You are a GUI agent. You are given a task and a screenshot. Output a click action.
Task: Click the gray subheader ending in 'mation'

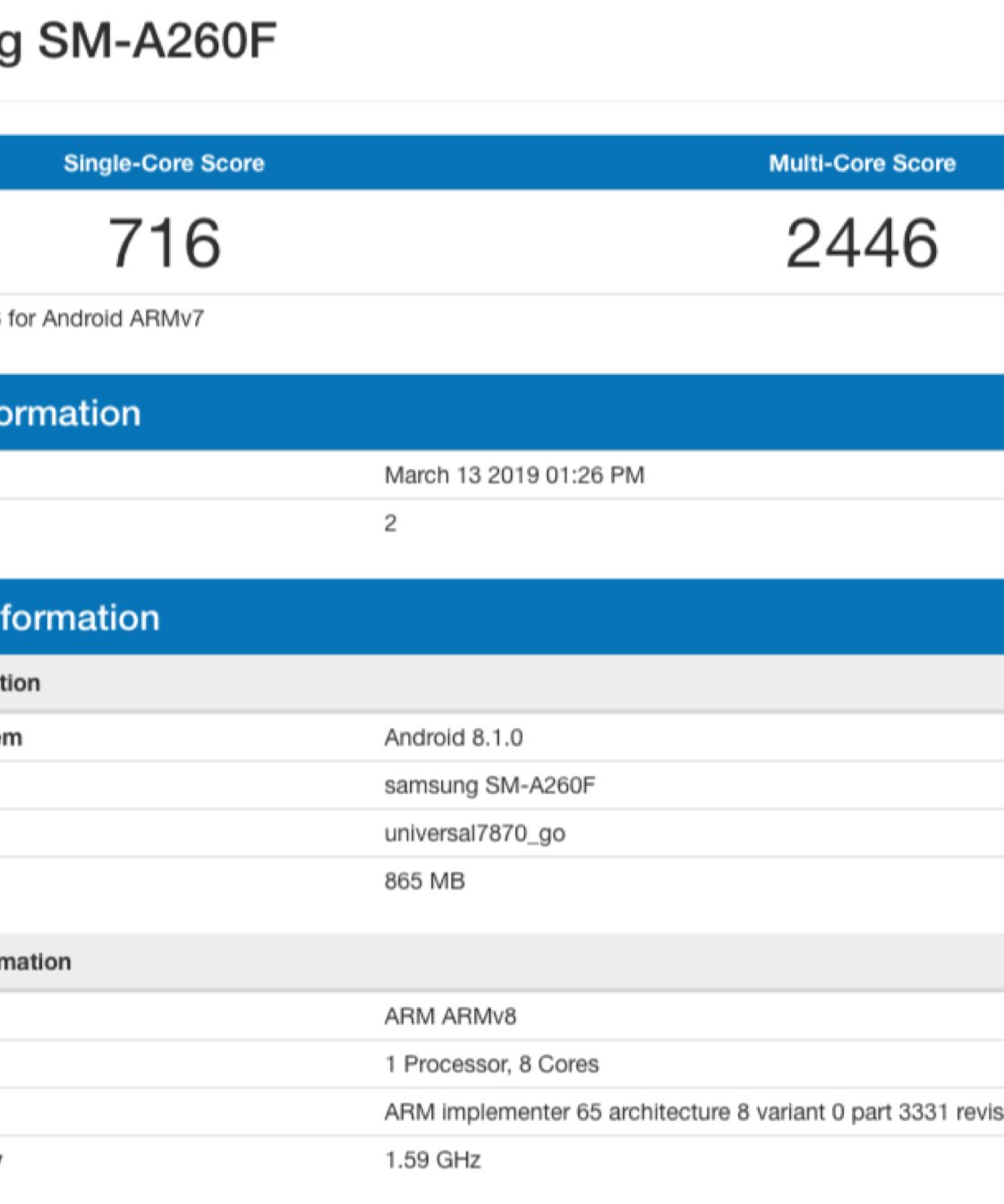(x=36, y=962)
